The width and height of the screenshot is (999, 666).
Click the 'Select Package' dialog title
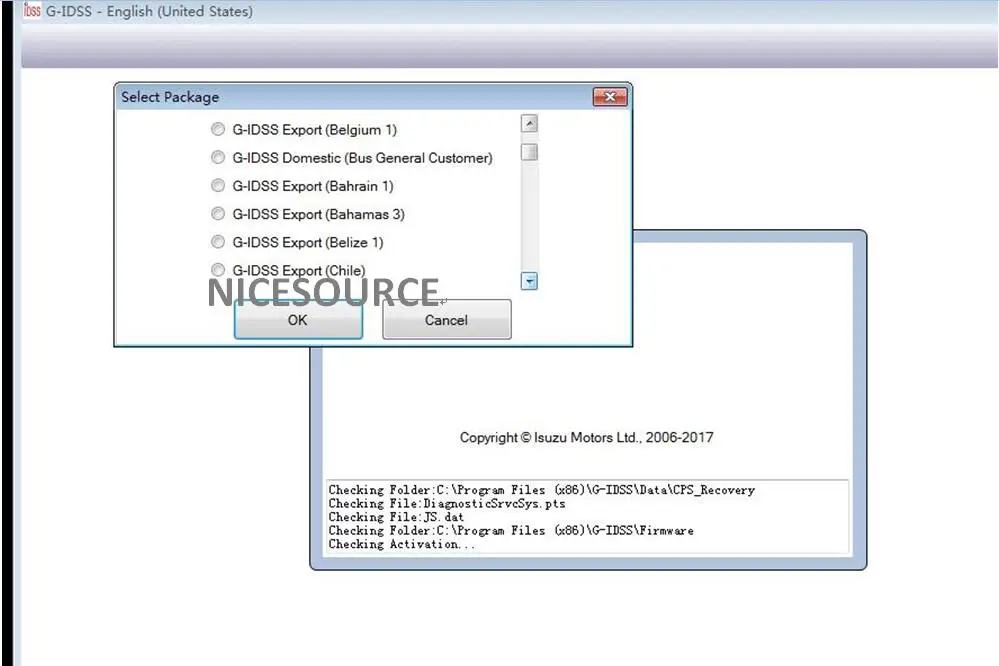click(x=170, y=97)
